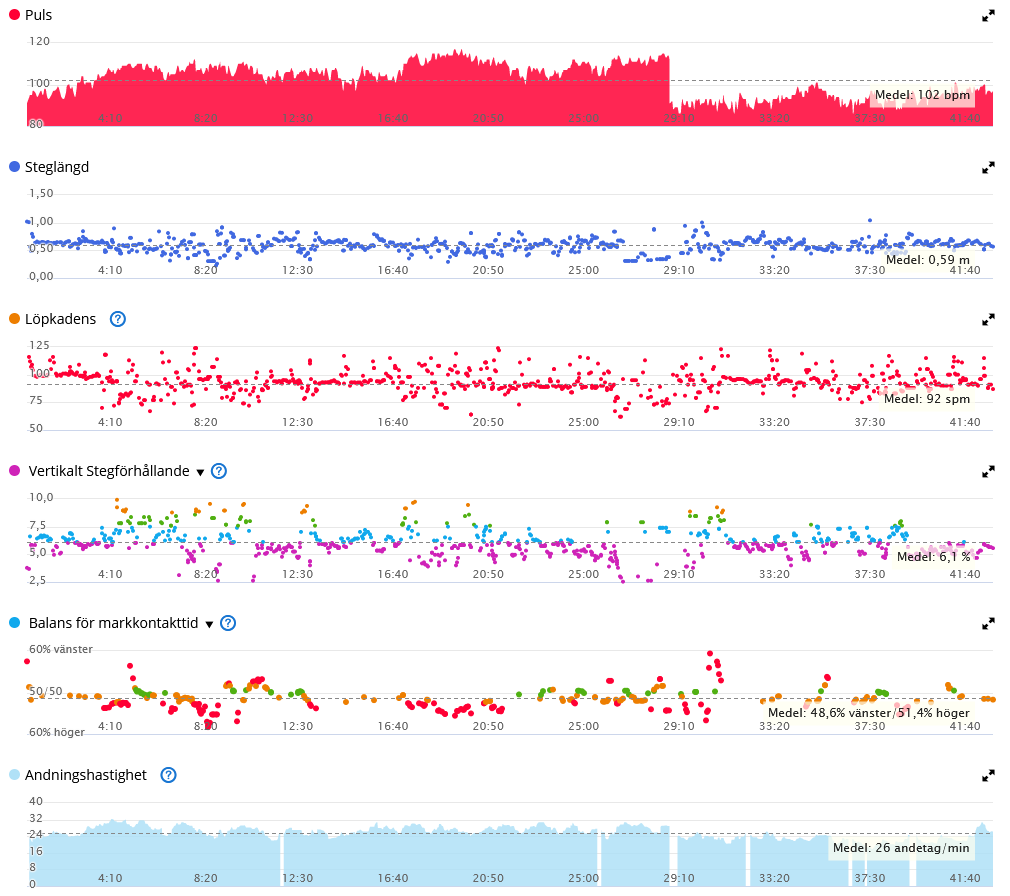The image size is (1010, 896).
Task: Expand the Steglängd chart to fullscreen
Action: pyautogui.click(x=987, y=168)
